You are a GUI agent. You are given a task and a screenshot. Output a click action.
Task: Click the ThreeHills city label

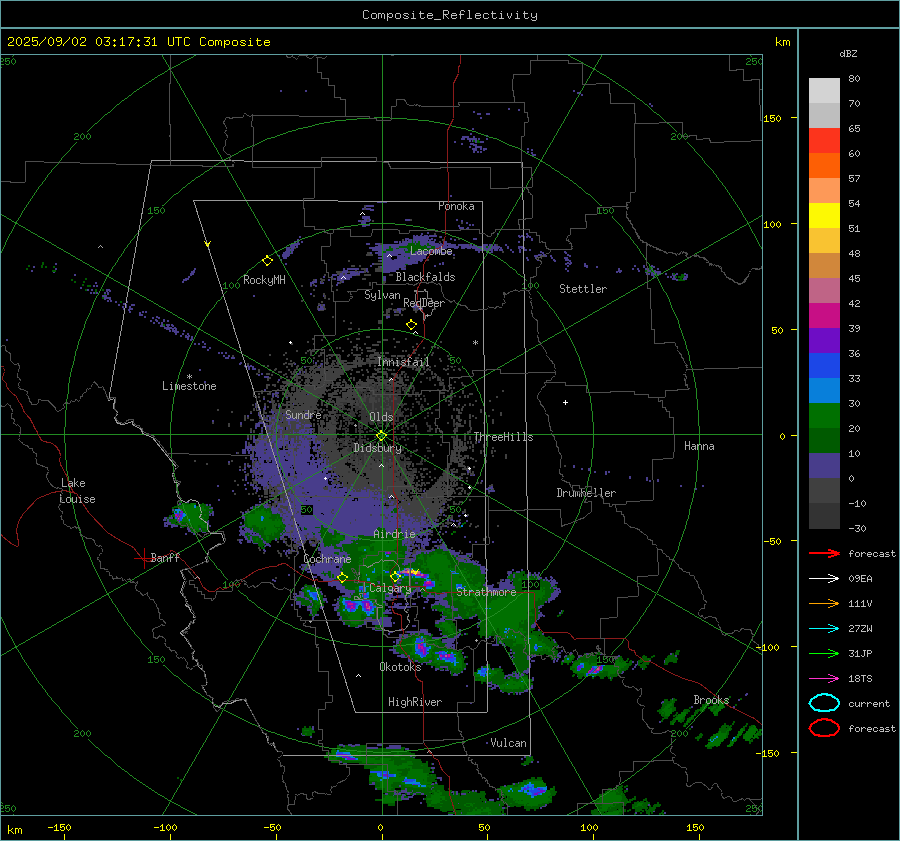[x=503, y=437]
